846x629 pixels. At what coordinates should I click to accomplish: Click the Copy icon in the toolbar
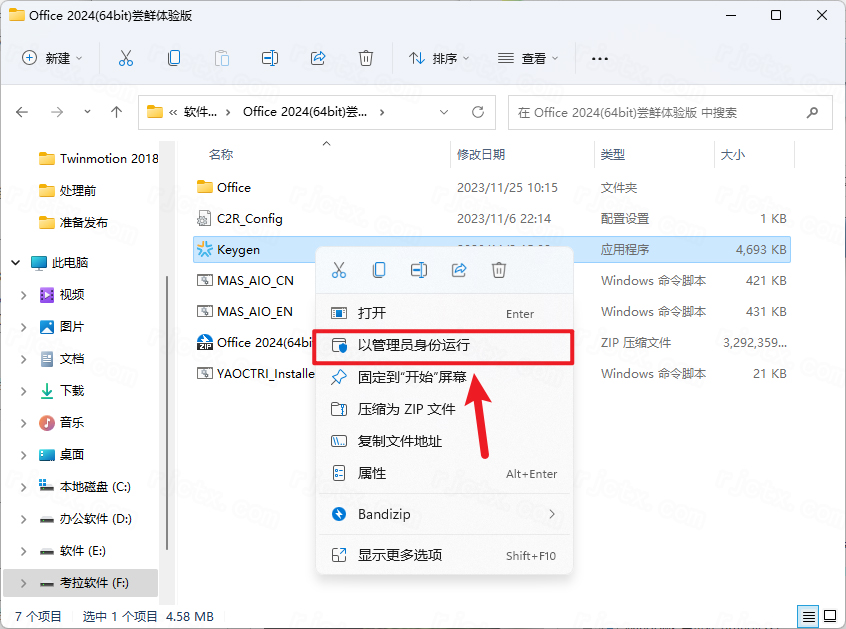tap(173, 58)
